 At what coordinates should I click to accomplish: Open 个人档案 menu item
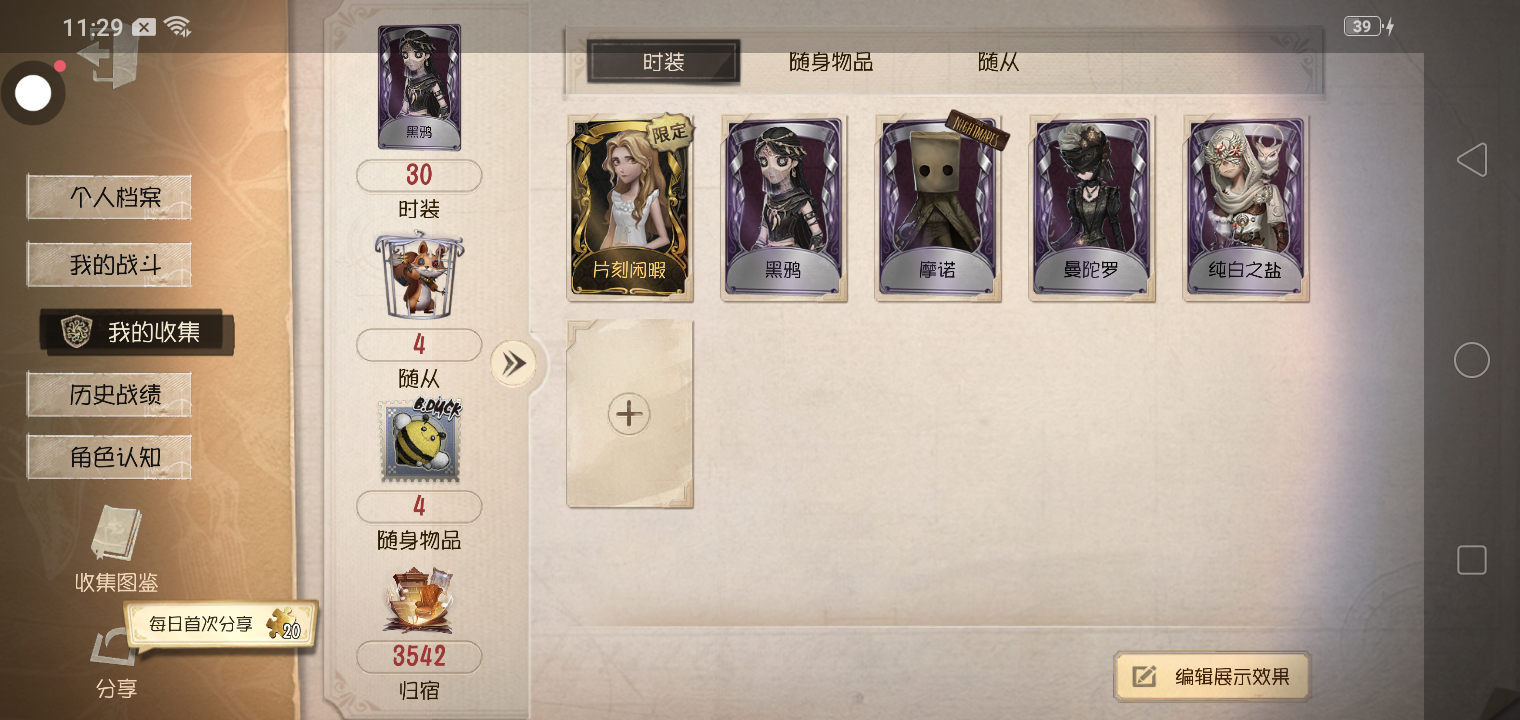click(109, 197)
